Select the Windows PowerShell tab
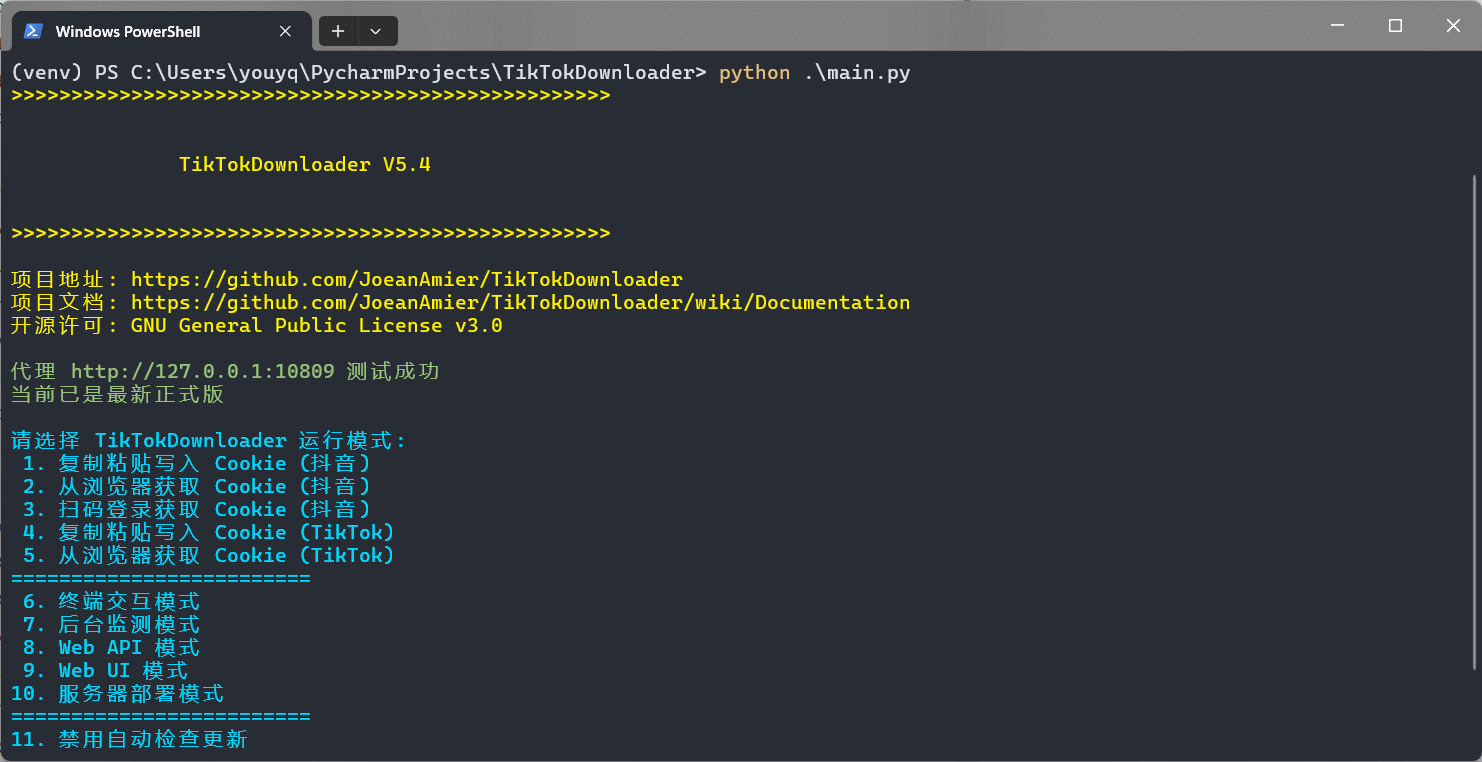The image size is (1482, 762). coord(160,31)
